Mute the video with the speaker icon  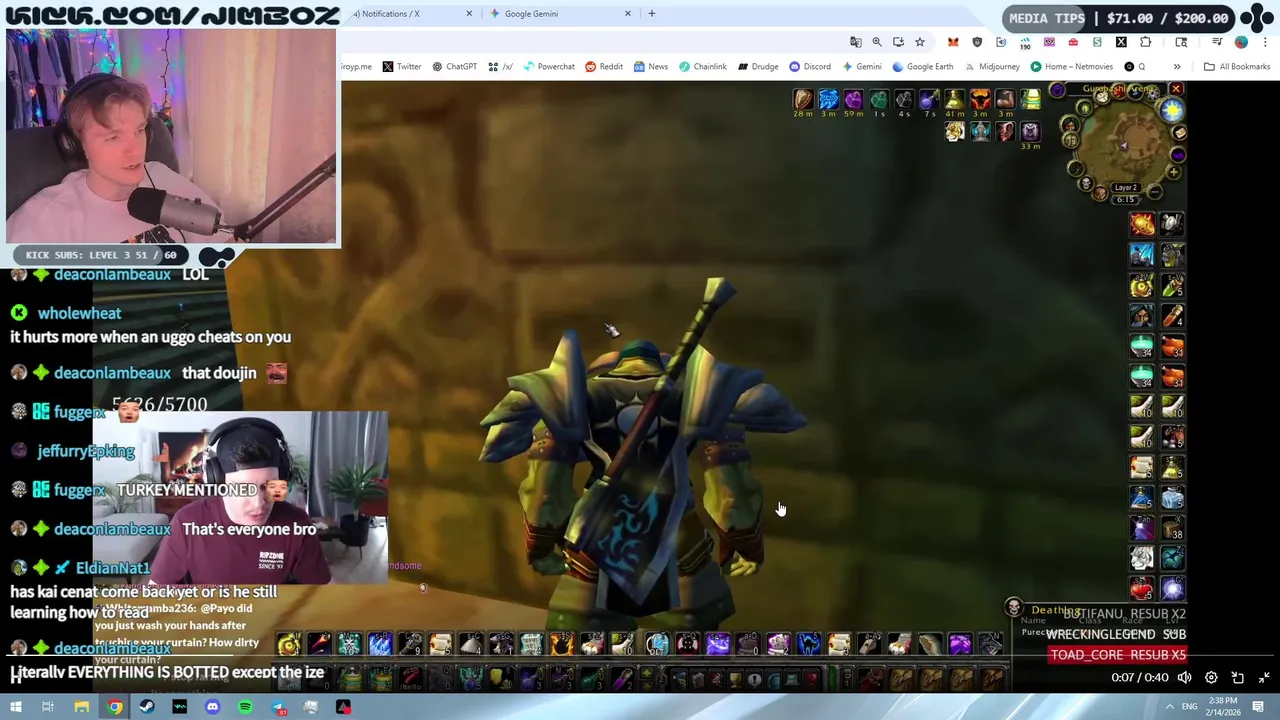[x=1184, y=678]
